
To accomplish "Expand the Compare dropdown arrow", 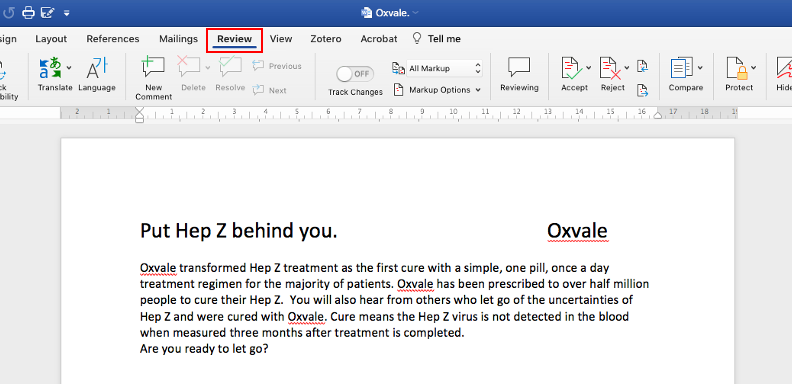I will [700, 67].
